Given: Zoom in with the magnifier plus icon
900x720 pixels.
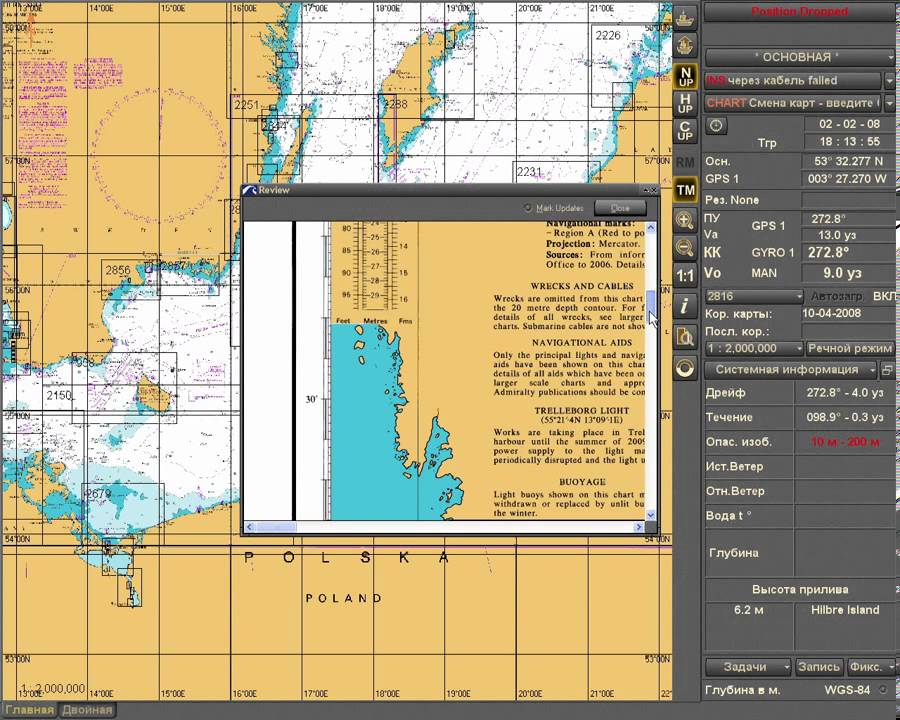Looking at the screenshot, I should pos(685,220).
